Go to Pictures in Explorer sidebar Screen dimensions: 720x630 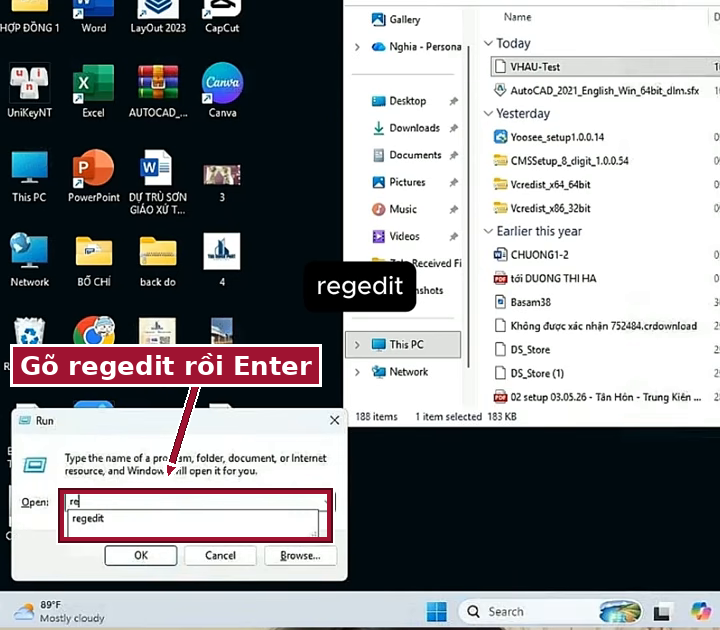[x=398, y=182]
